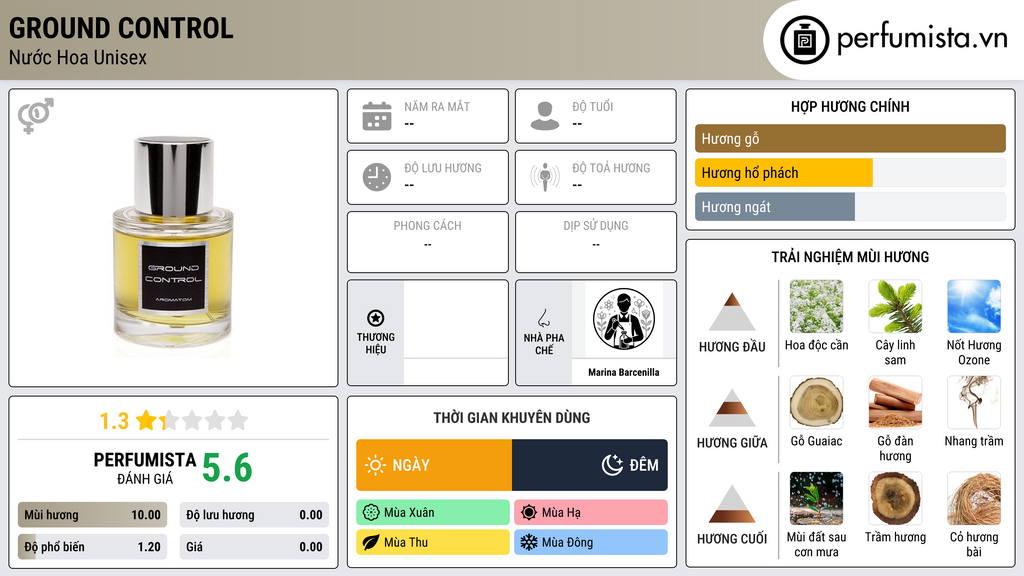Image resolution: width=1024 pixels, height=576 pixels.
Task: Select the Mùa Thu season chip
Action: [x=433, y=542]
